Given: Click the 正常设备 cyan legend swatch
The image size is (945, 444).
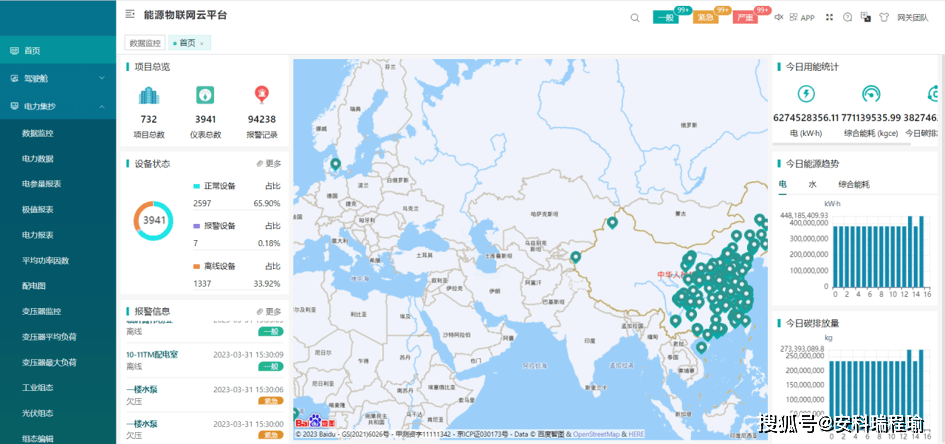Looking at the screenshot, I should (196, 186).
